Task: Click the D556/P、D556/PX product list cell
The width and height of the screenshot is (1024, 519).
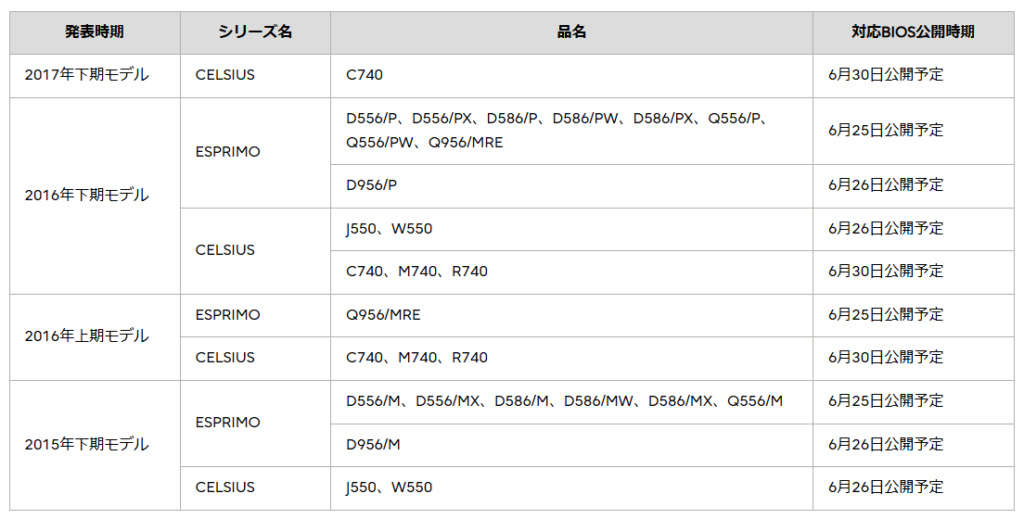Action: pyautogui.click(x=571, y=131)
